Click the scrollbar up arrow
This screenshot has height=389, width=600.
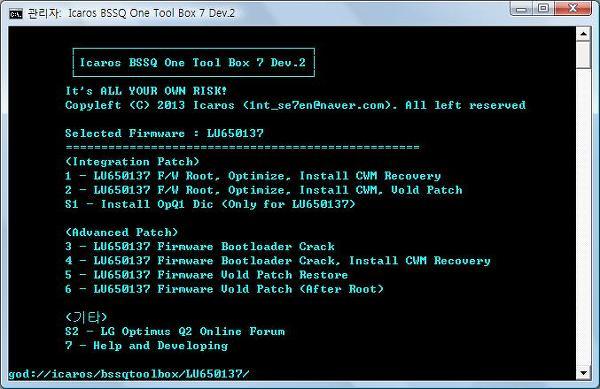(x=583, y=34)
